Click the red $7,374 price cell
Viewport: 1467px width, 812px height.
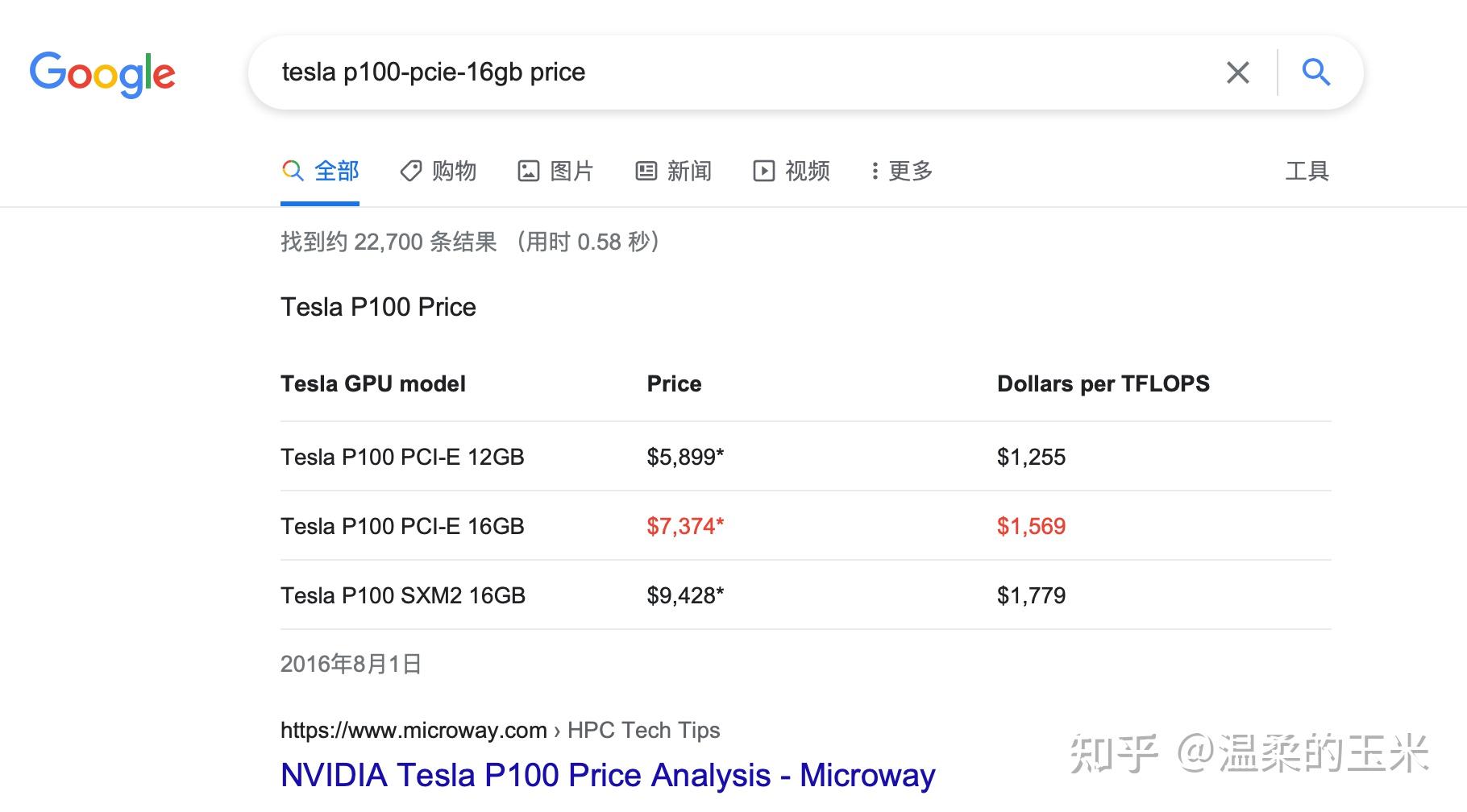coord(685,526)
